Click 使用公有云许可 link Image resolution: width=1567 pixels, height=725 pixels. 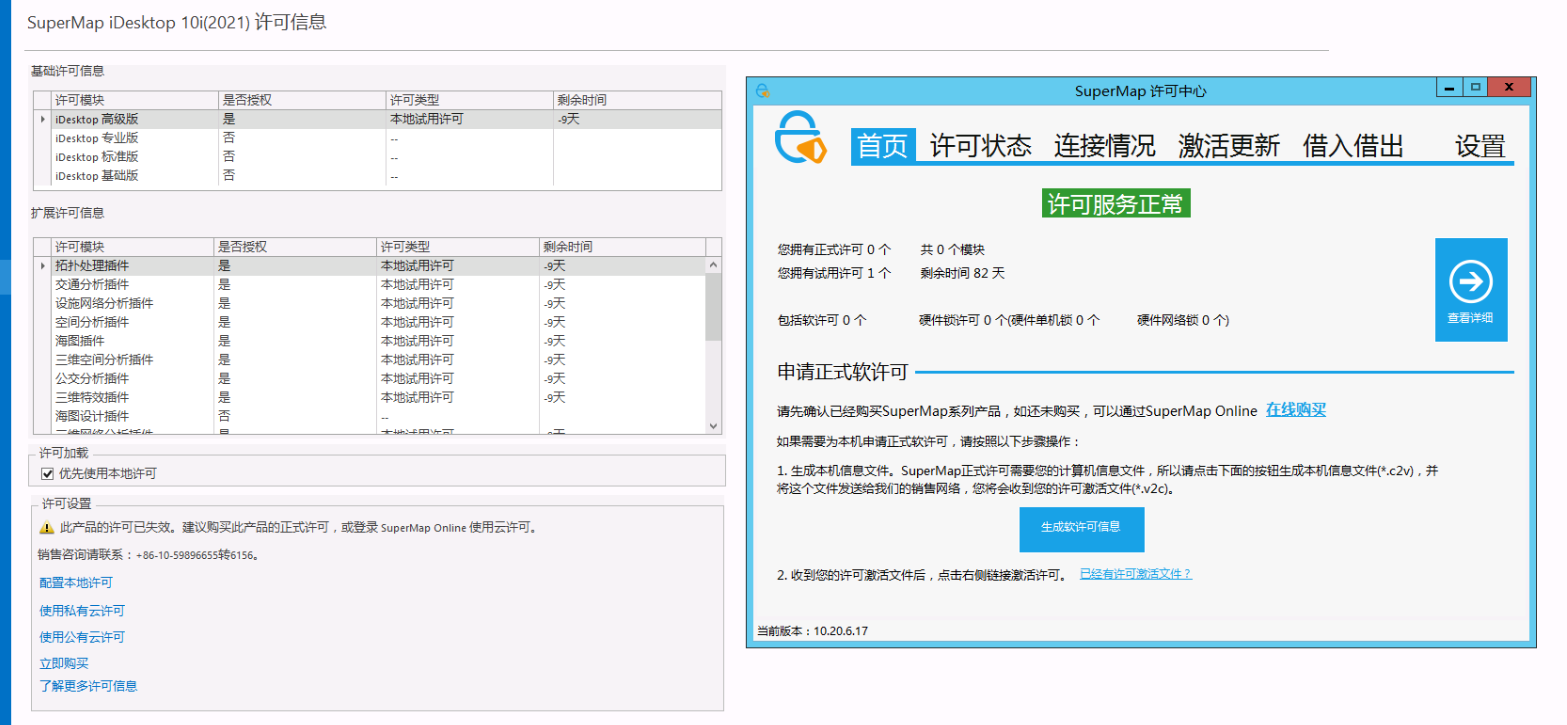pyautogui.click(x=82, y=637)
